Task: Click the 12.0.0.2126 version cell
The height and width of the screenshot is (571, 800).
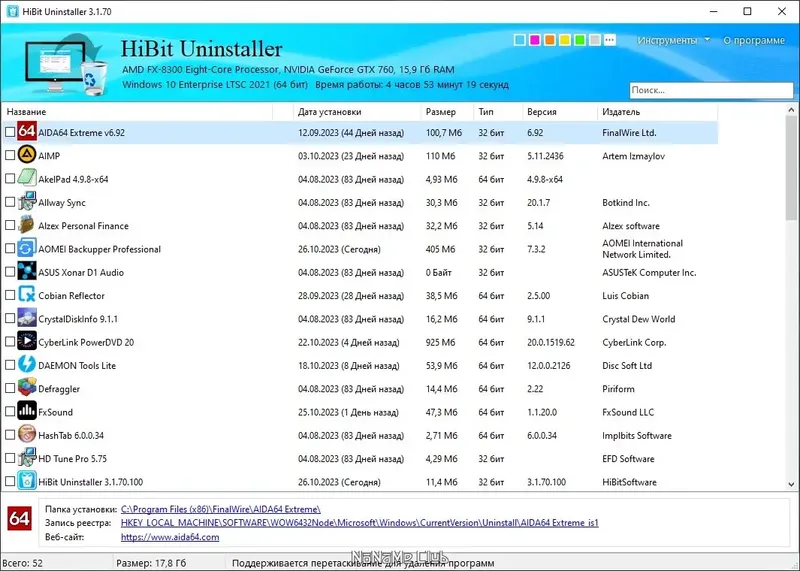Action: pos(549,366)
